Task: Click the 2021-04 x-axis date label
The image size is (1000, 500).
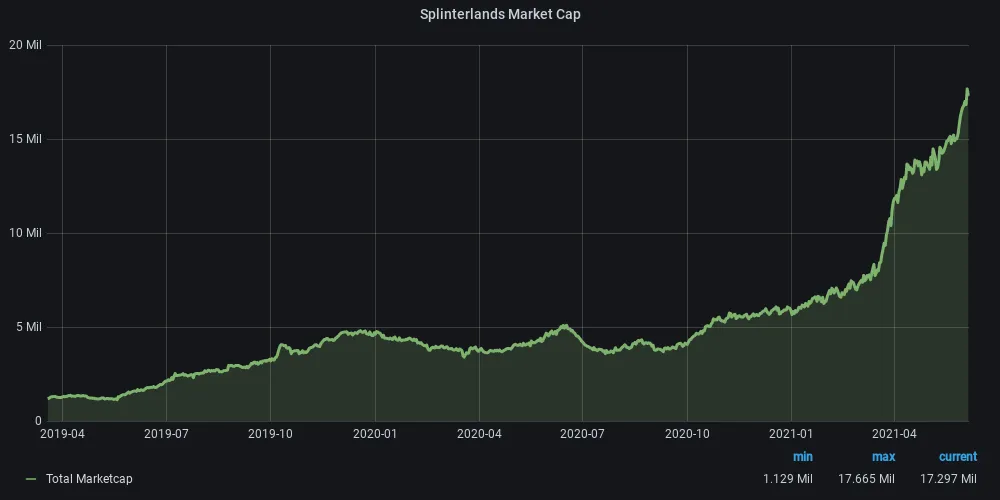Action: [x=894, y=434]
